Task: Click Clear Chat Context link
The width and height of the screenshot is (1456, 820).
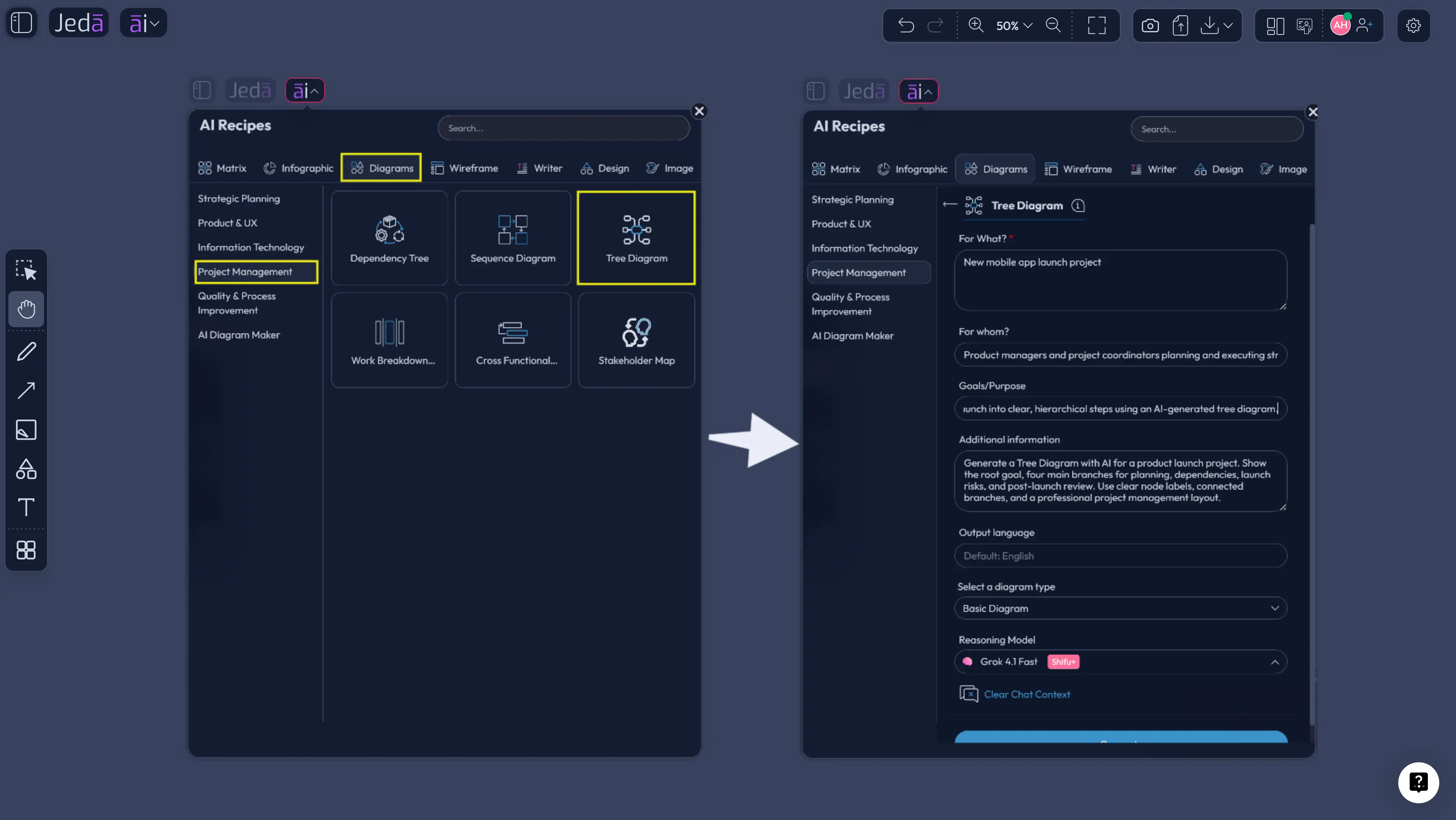Action: (x=1026, y=695)
